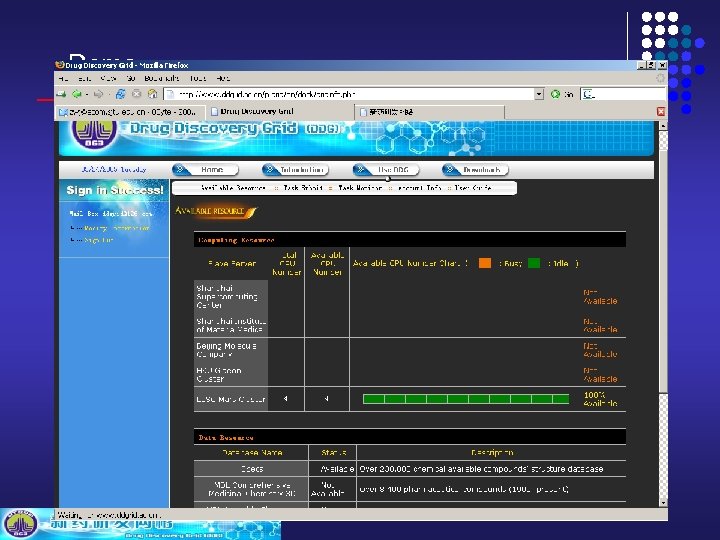Open the Task Submit submenu link
Viewport: 720px width, 540px height.
pyautogui.click(x=303, y=188)
